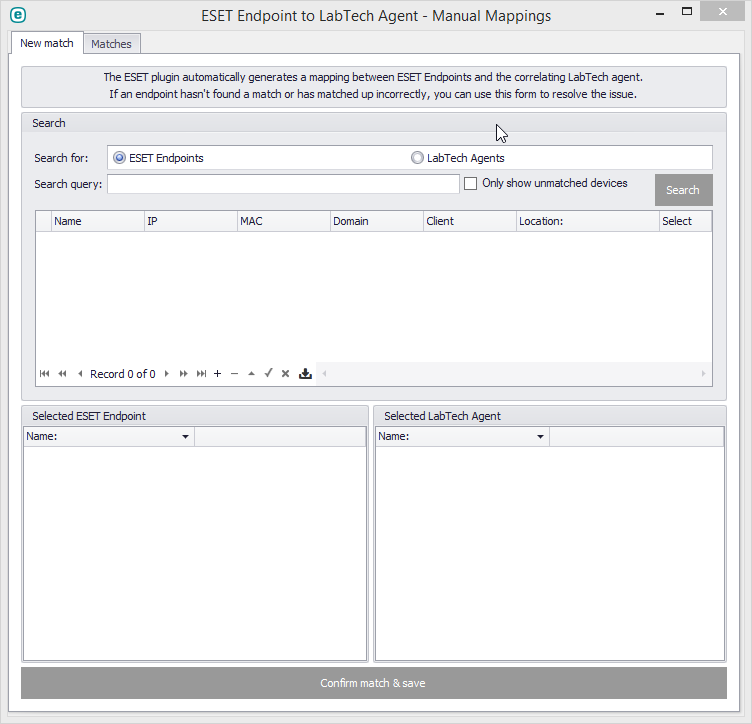The image size is (752, 724).
Task: Click Confirm match & save button
Action: (x=374, y=683)
